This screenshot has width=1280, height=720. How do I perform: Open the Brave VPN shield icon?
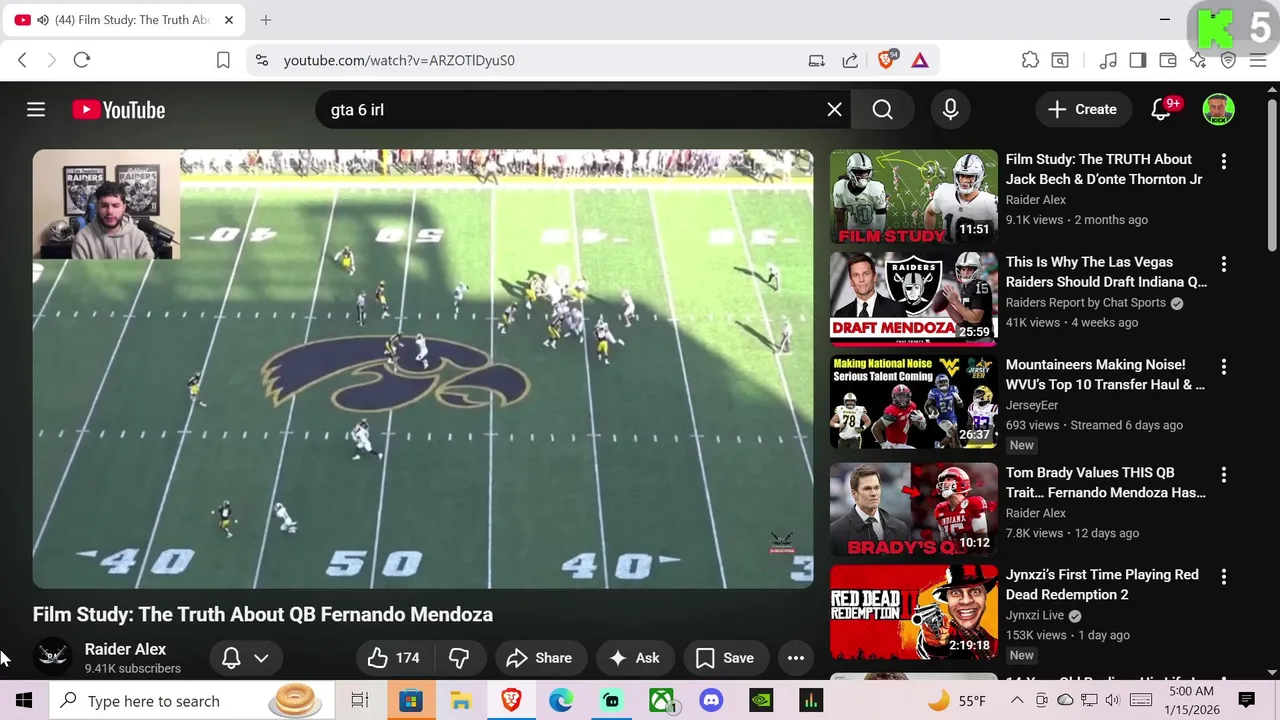coord(1228,60)
